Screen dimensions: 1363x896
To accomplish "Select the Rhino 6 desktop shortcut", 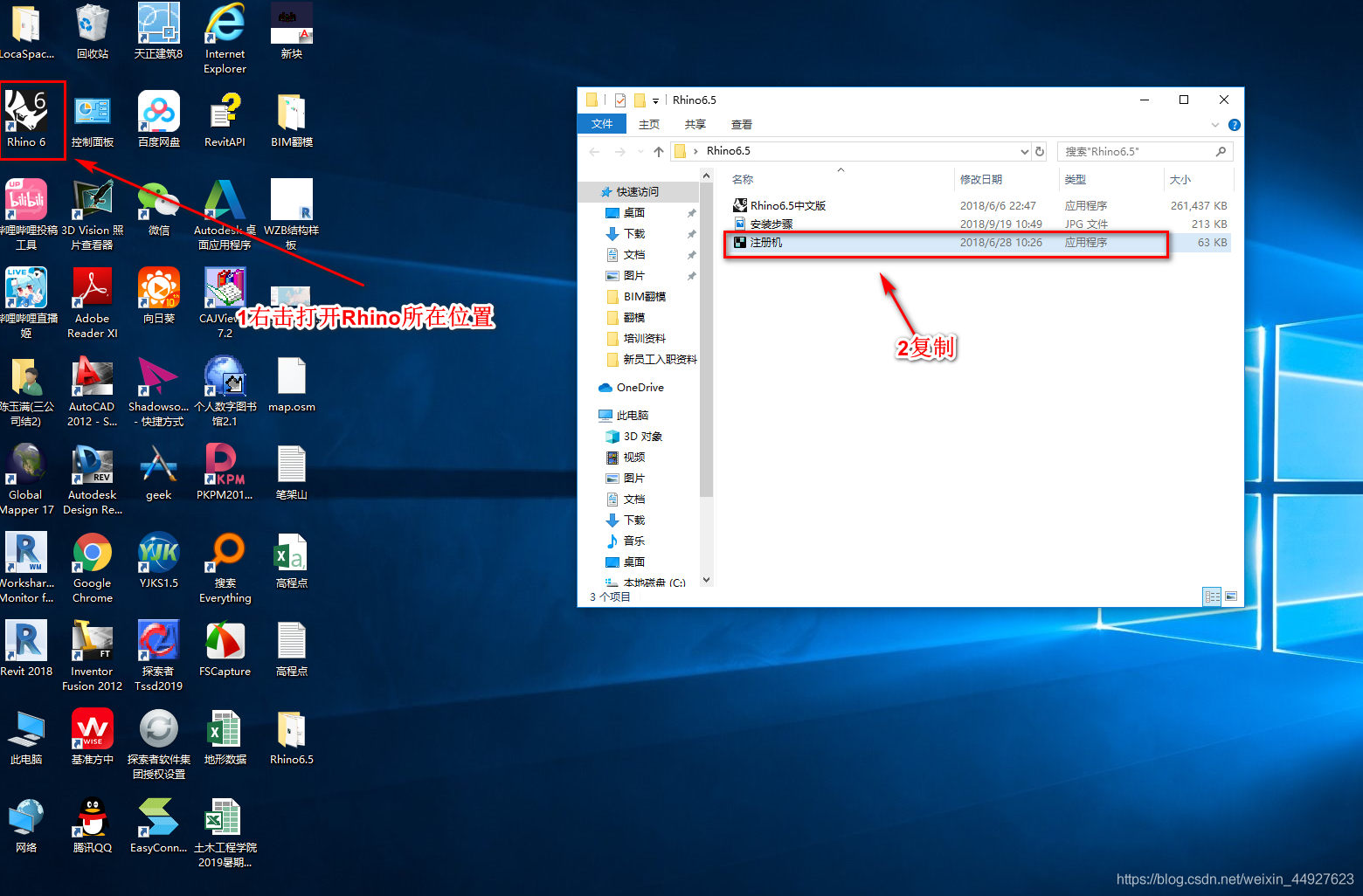I will tap(26, 120).
